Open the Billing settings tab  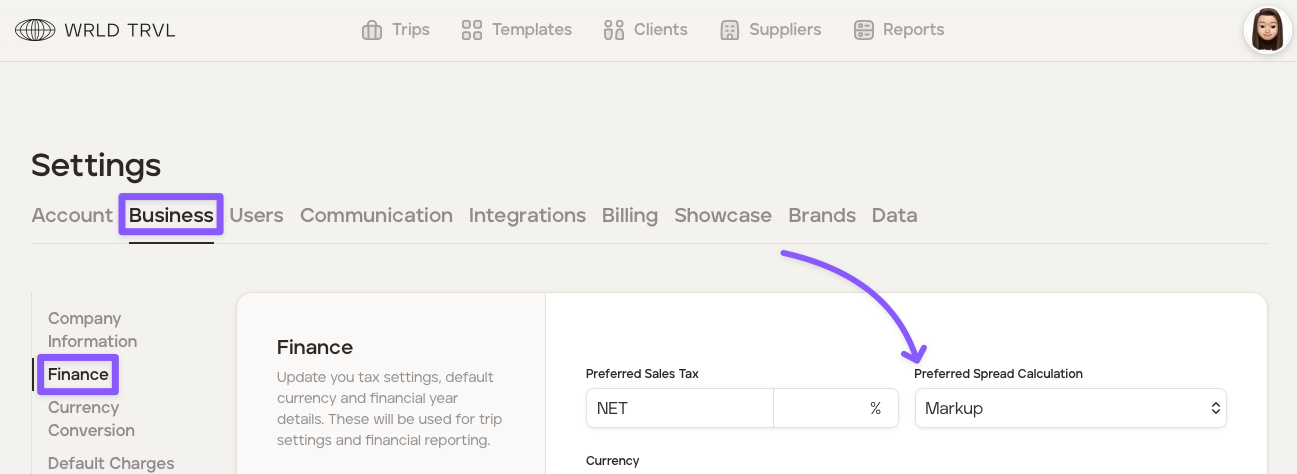[x=630, y=215]
